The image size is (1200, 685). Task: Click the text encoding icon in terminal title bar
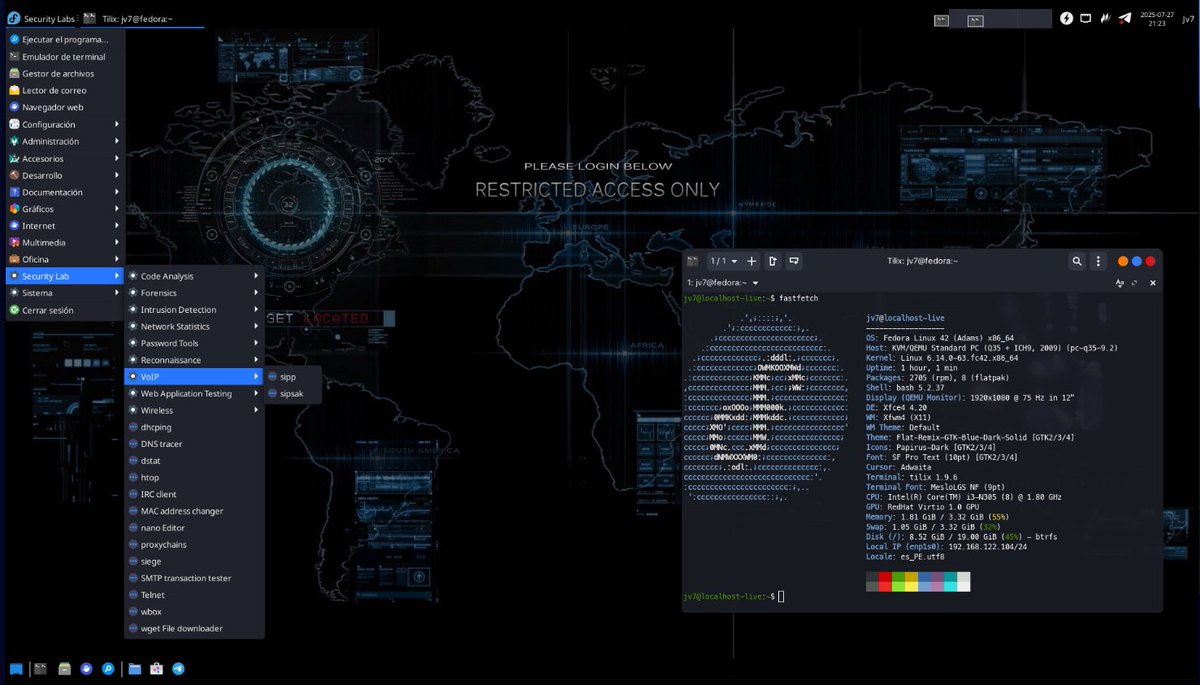coord(1120,283)
